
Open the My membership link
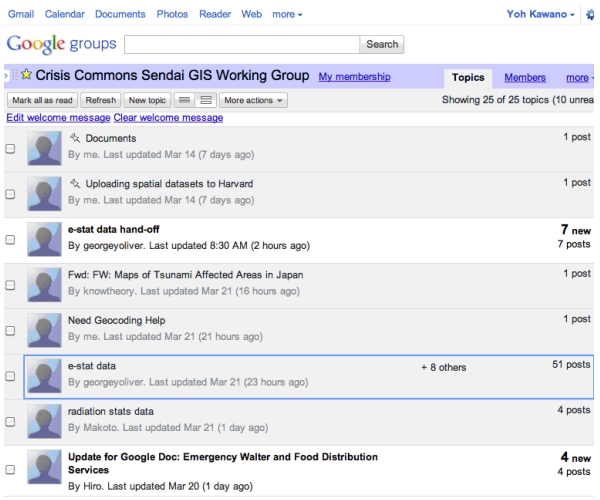coord(353,78)
